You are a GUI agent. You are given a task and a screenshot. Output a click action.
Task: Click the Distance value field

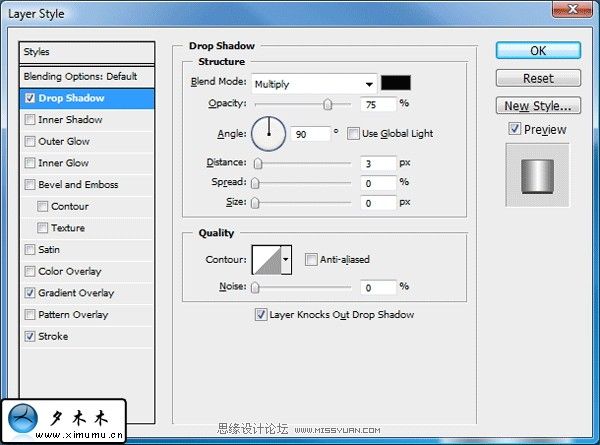point(378,163)
